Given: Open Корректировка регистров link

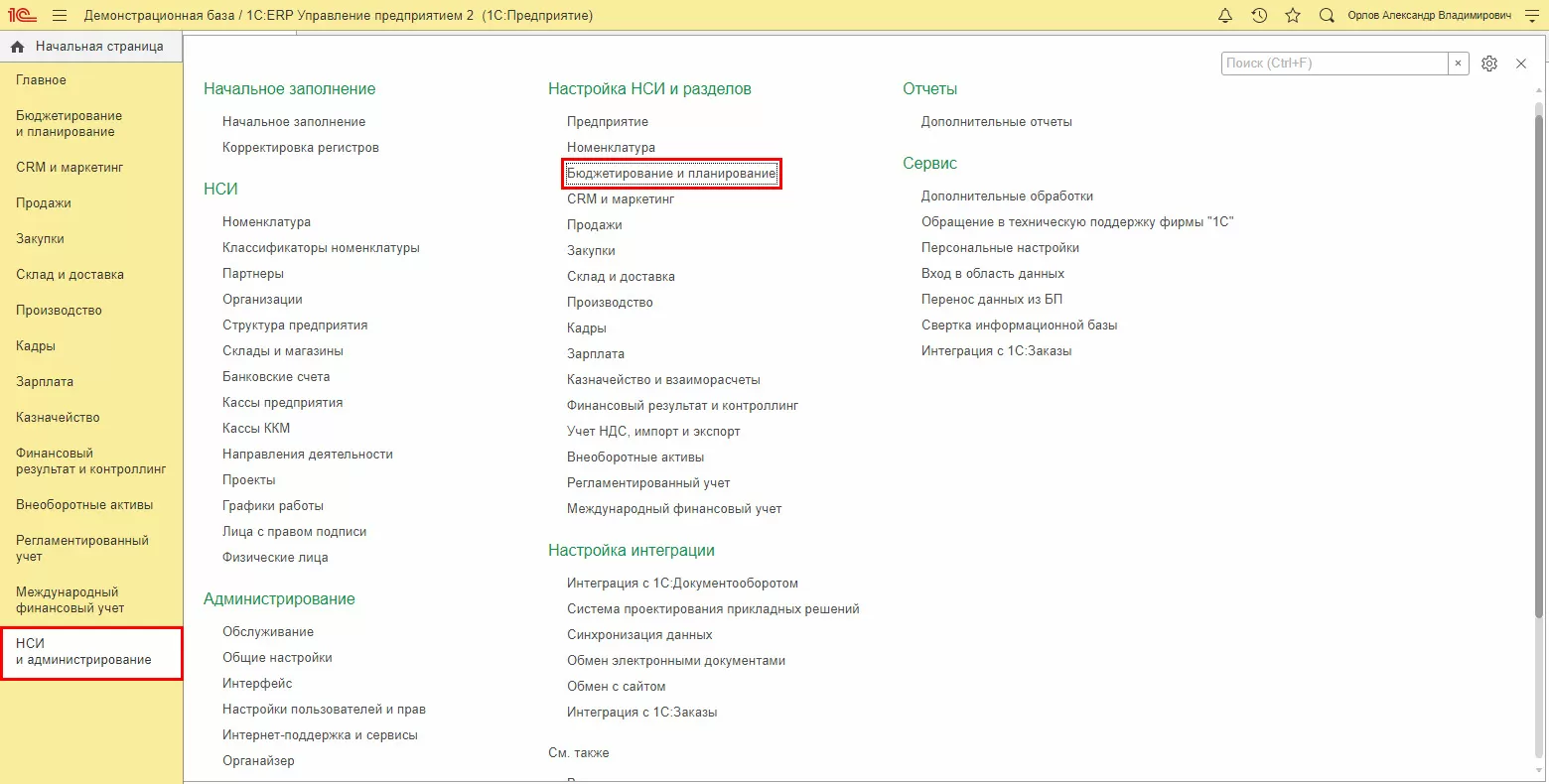Looking at the screenshot, I should pyautogui.click(x=301, y=148).
